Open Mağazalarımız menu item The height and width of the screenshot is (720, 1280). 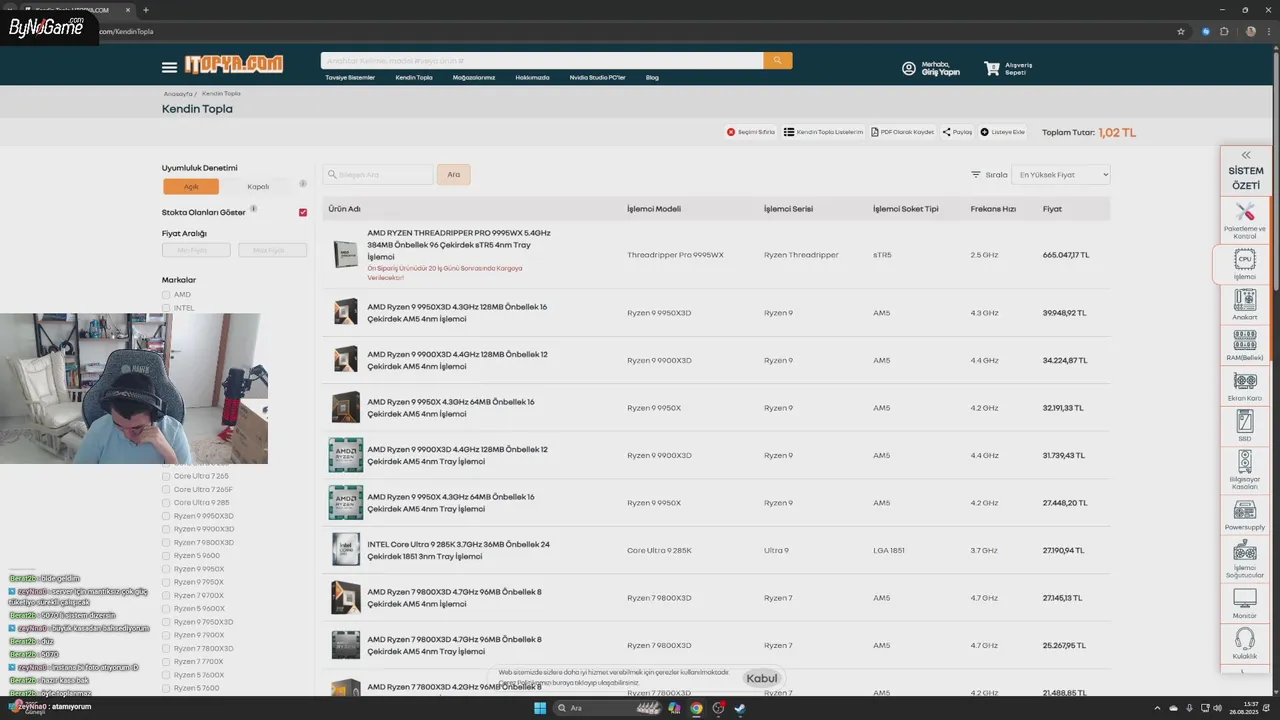(474, 77)
